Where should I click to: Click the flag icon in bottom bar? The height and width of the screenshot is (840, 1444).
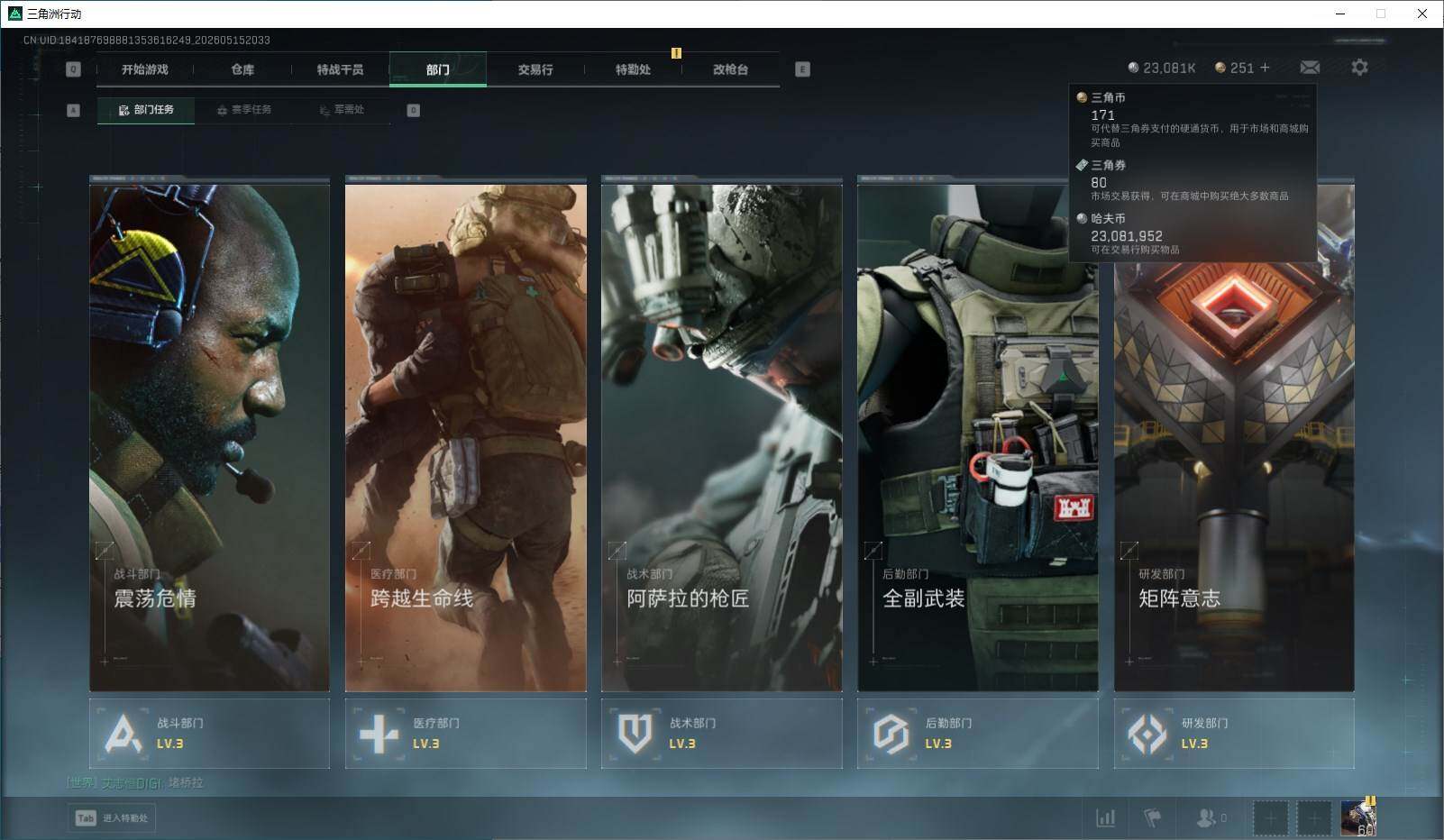tap(1153, 817)
